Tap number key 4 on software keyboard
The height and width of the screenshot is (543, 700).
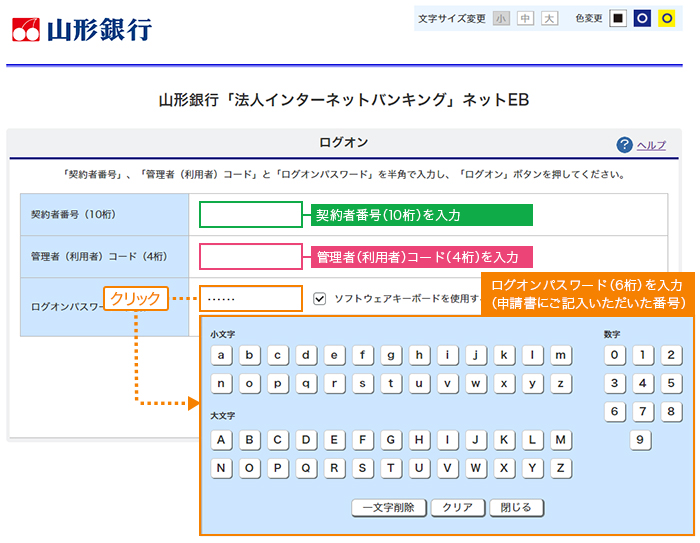click(x=643, y=384)
